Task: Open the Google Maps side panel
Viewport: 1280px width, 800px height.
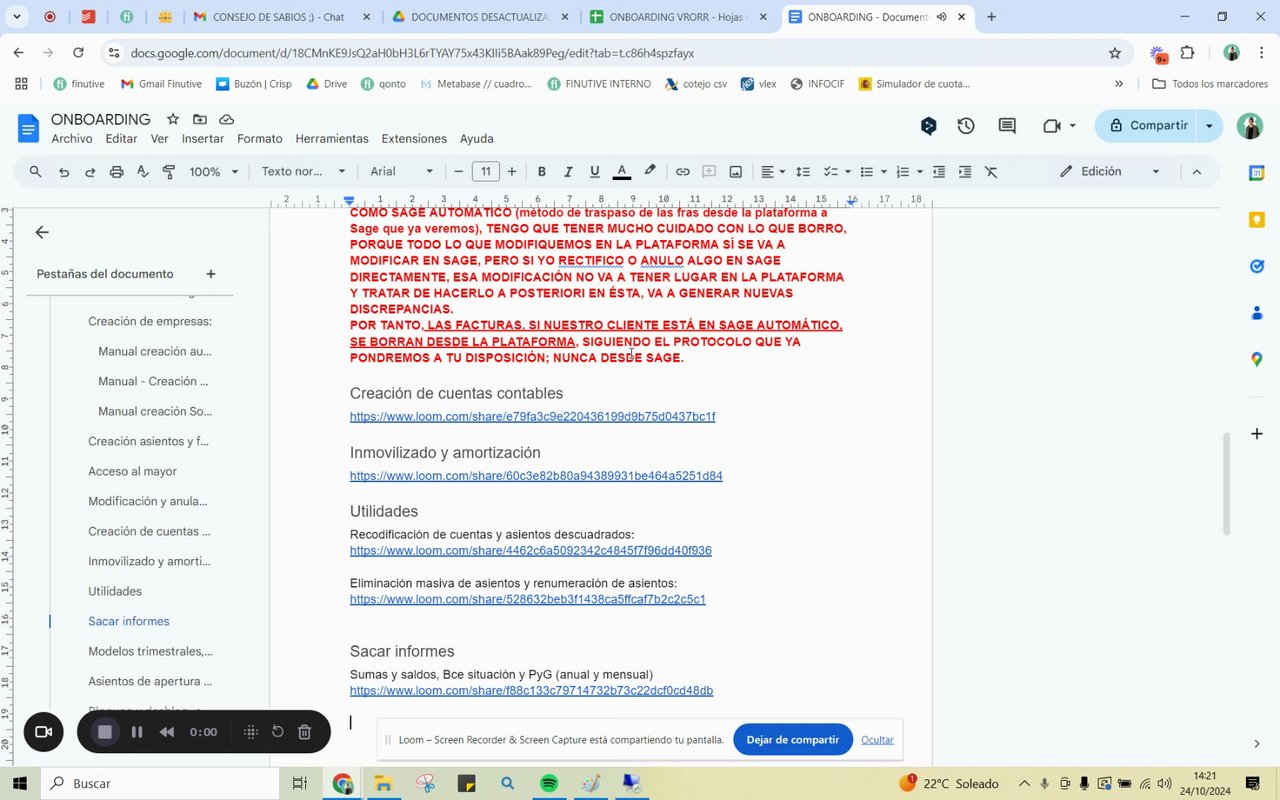Action: pyautogui.click(x=1257, y=359)
